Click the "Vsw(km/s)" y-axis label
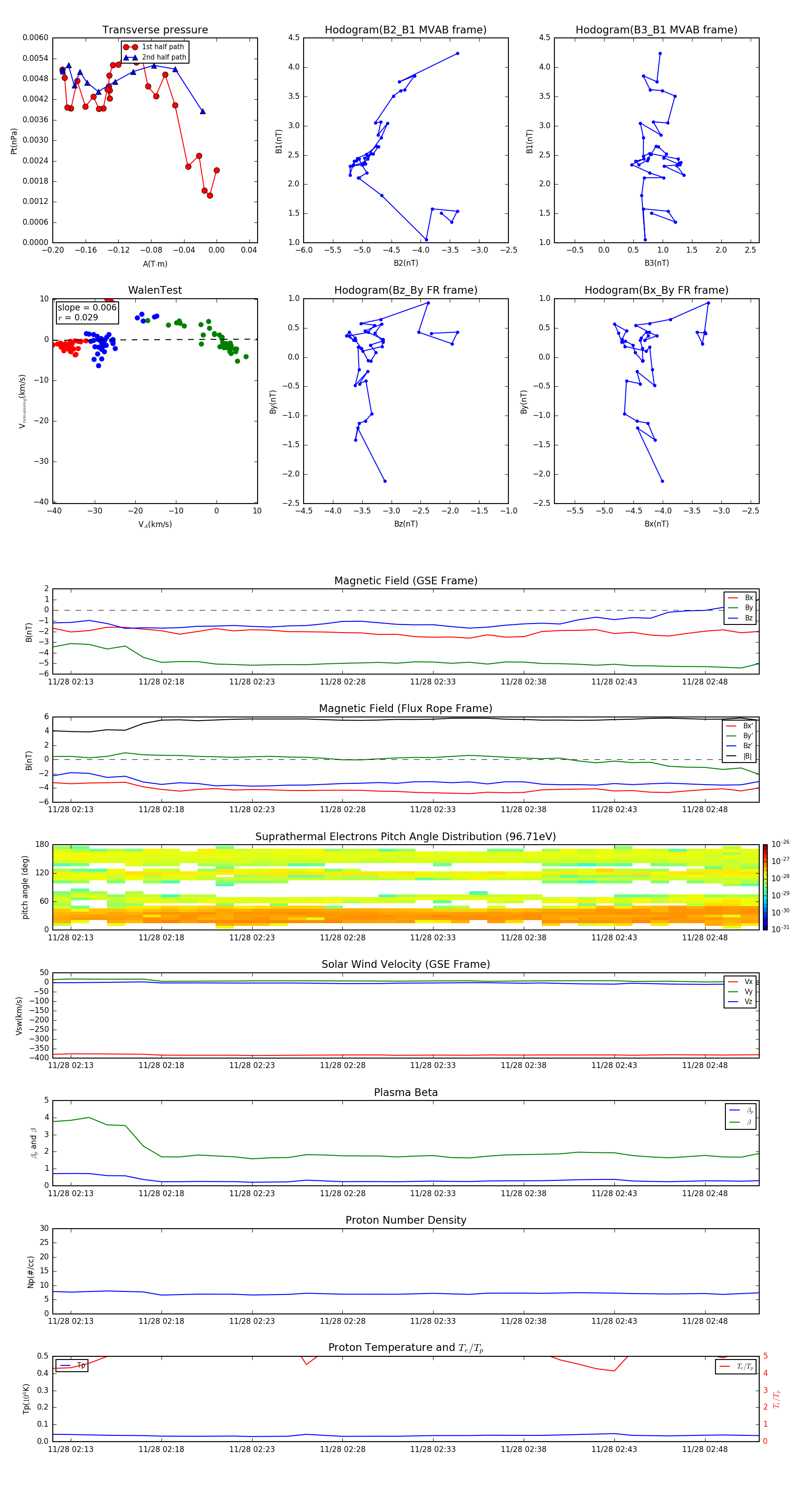 pyautogui.click(x=18, y=1016)
